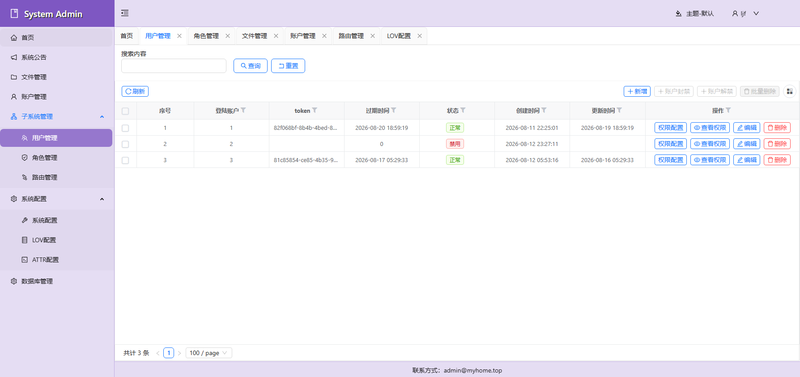Click the route icon beside 路由管理
This screenshot has width=800, height=377.
coord(24,178)
